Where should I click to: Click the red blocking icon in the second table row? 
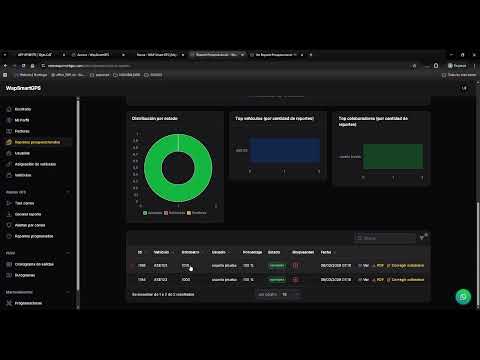[x=296, y=279]
